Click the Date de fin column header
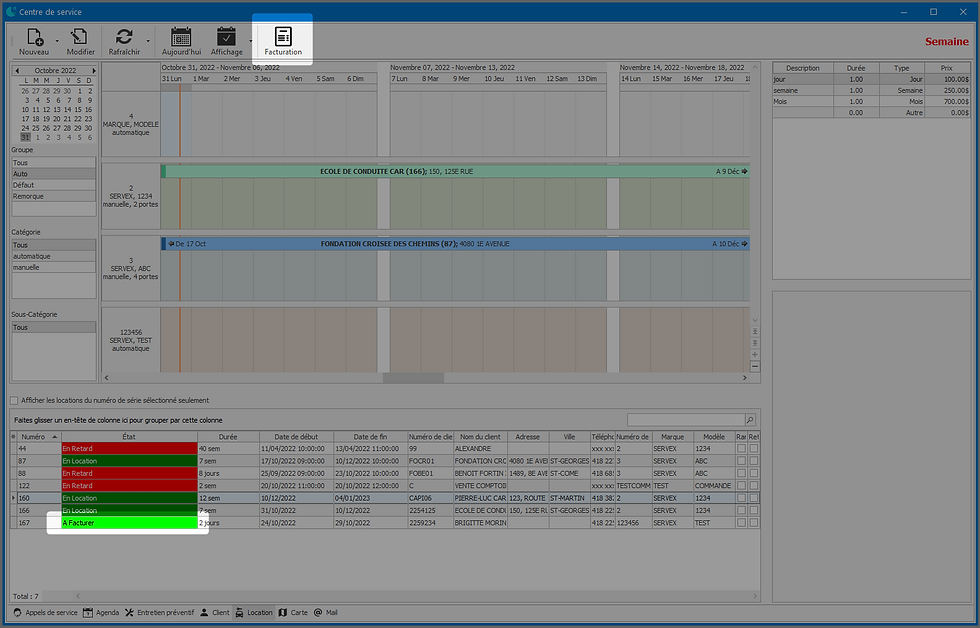Image resolution: width=980 pixels, height=628 pixels. [370, 437]
